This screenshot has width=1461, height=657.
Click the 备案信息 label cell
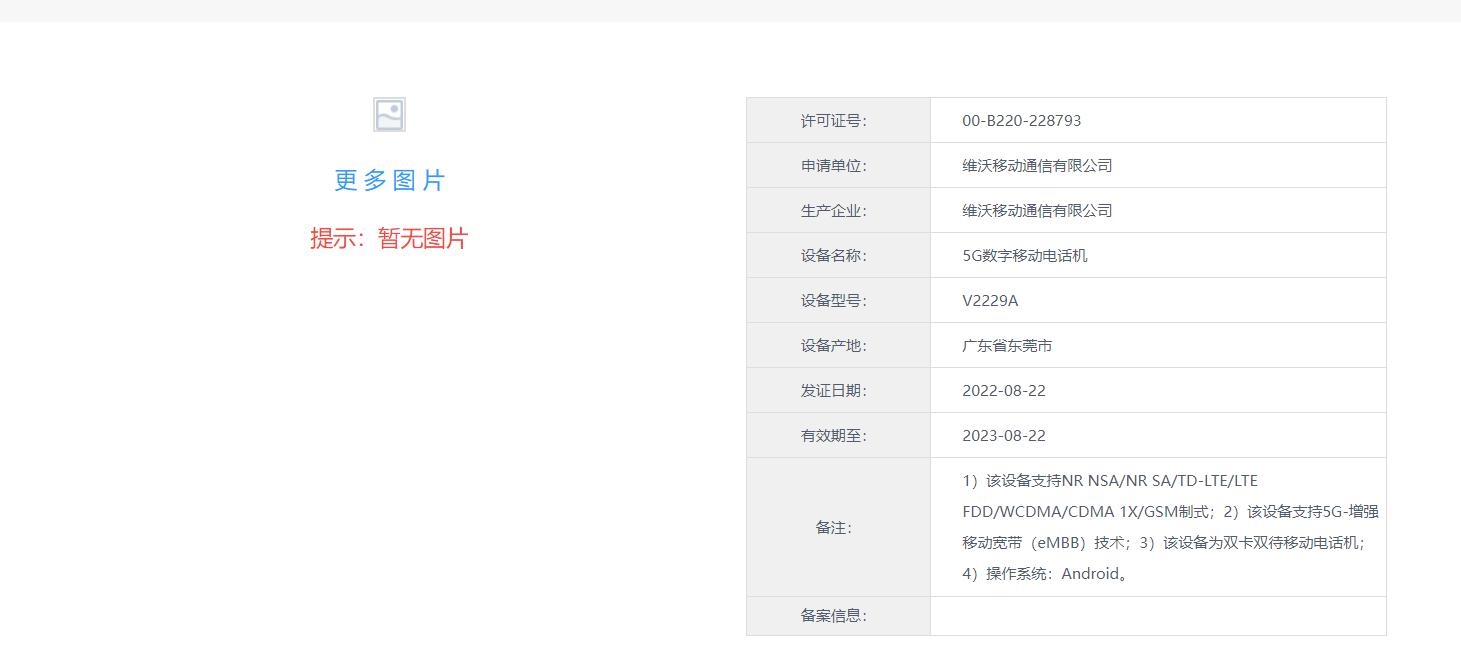click(x=838, y=616)
